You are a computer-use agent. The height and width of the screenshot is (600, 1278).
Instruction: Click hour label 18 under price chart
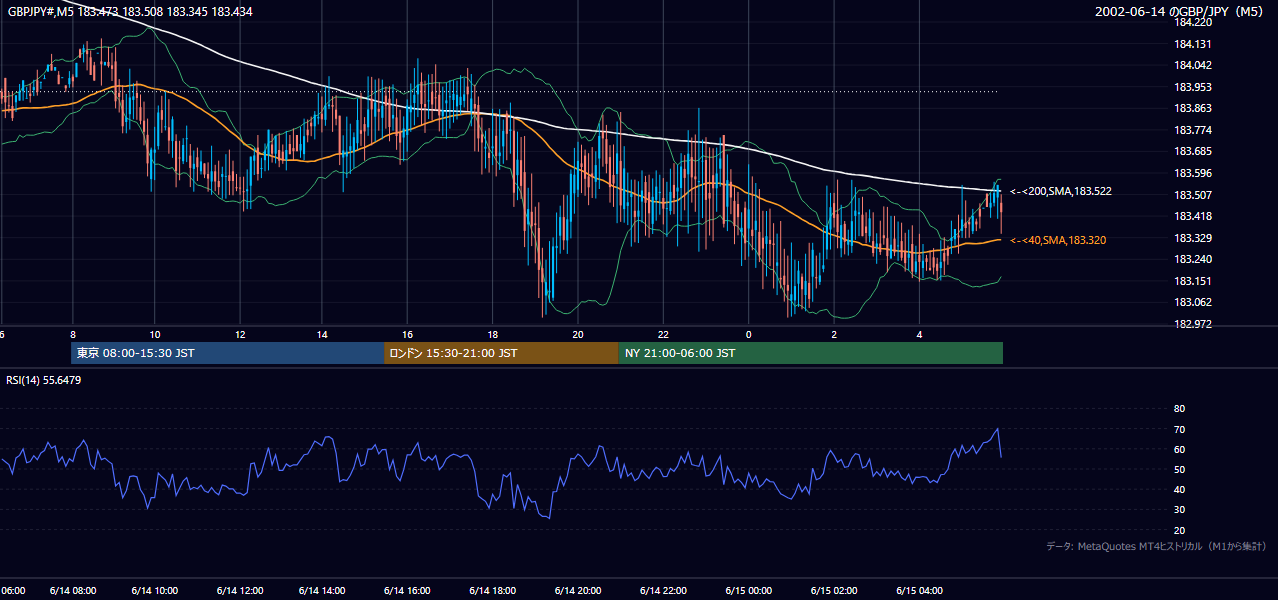493,334
